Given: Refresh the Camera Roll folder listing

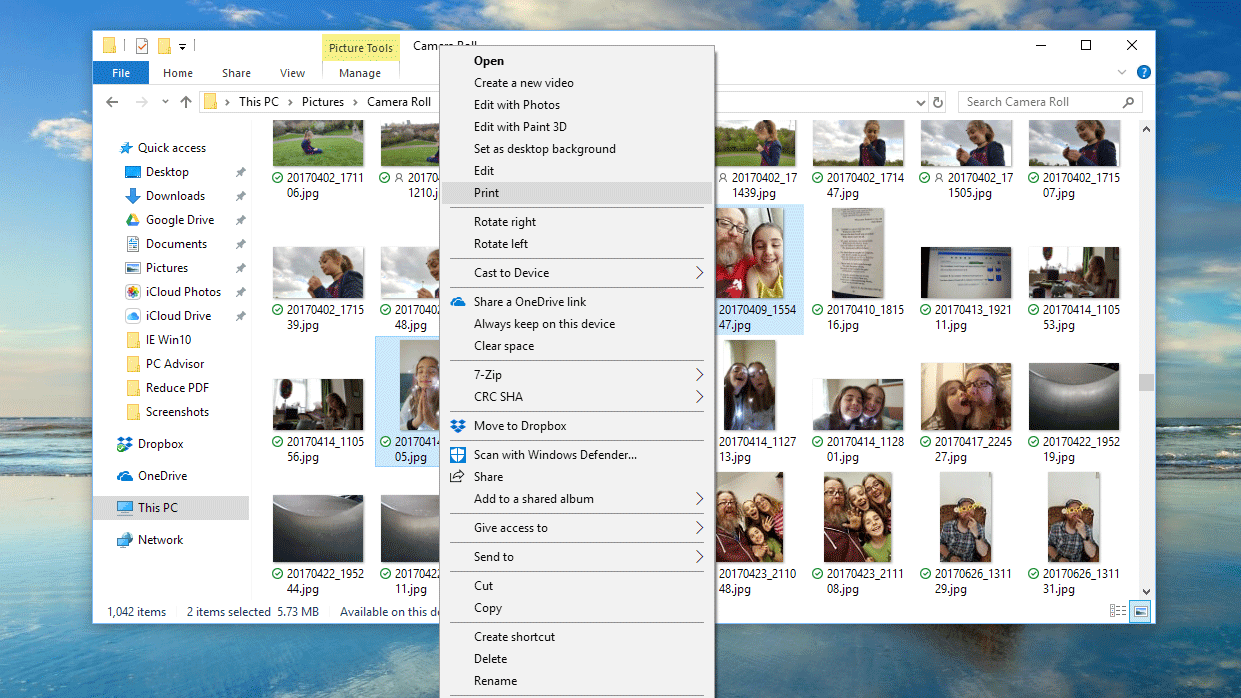Looking at the screenshot, I should pos(937,102).
